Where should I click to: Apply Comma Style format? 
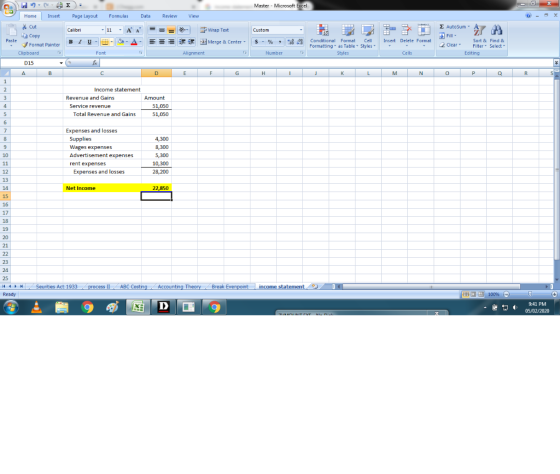tap(280, 42)
